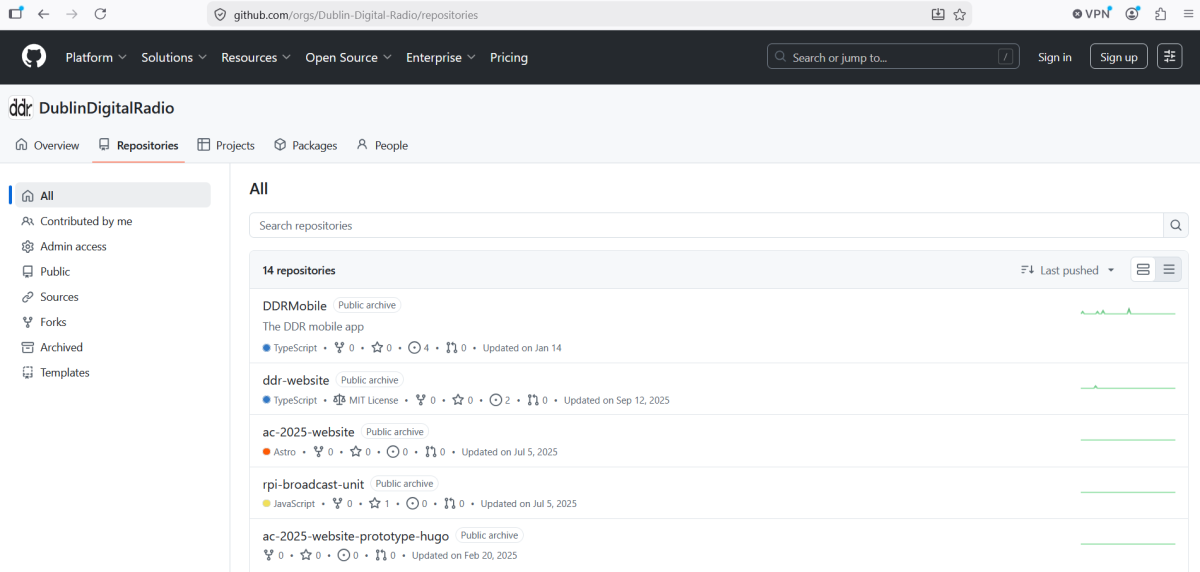
Task: Open the browser extensions puzzle icon
Action: pyautogui.click(x=1160, y=14)
